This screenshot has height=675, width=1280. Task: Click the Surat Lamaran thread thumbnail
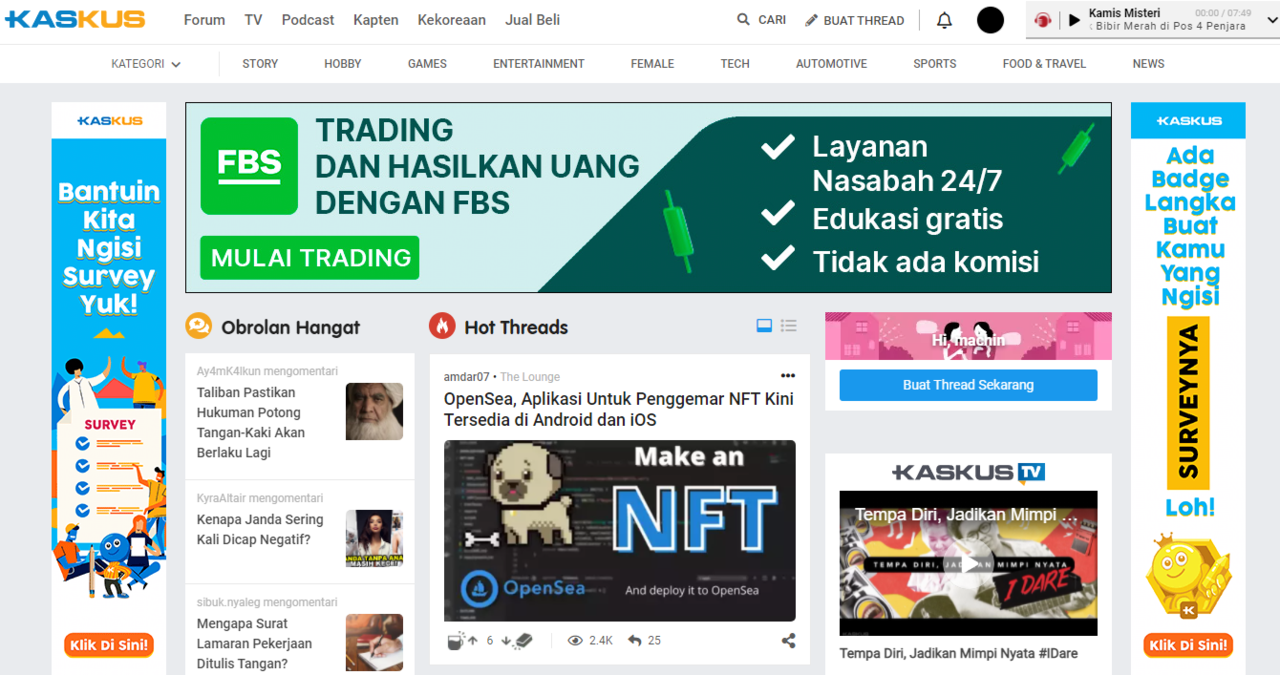(x=375, y=642)
